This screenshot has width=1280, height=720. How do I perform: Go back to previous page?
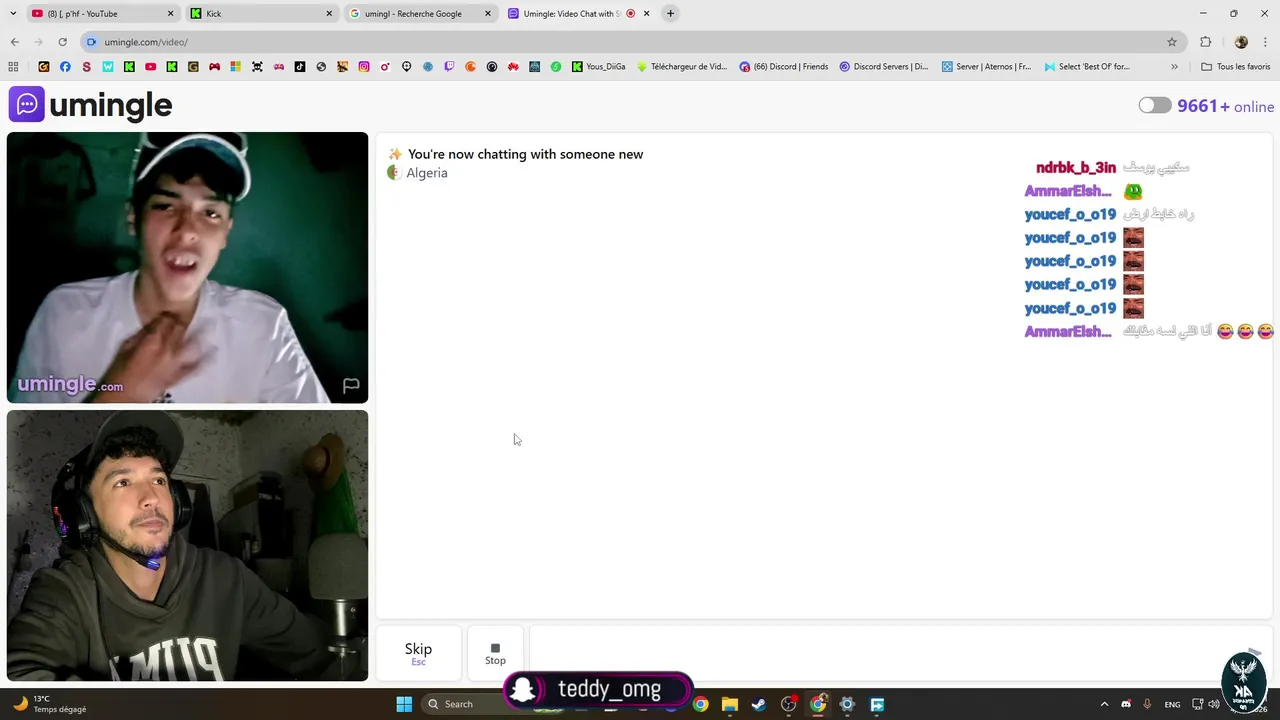pyautogui.click(x=15, y=42)
